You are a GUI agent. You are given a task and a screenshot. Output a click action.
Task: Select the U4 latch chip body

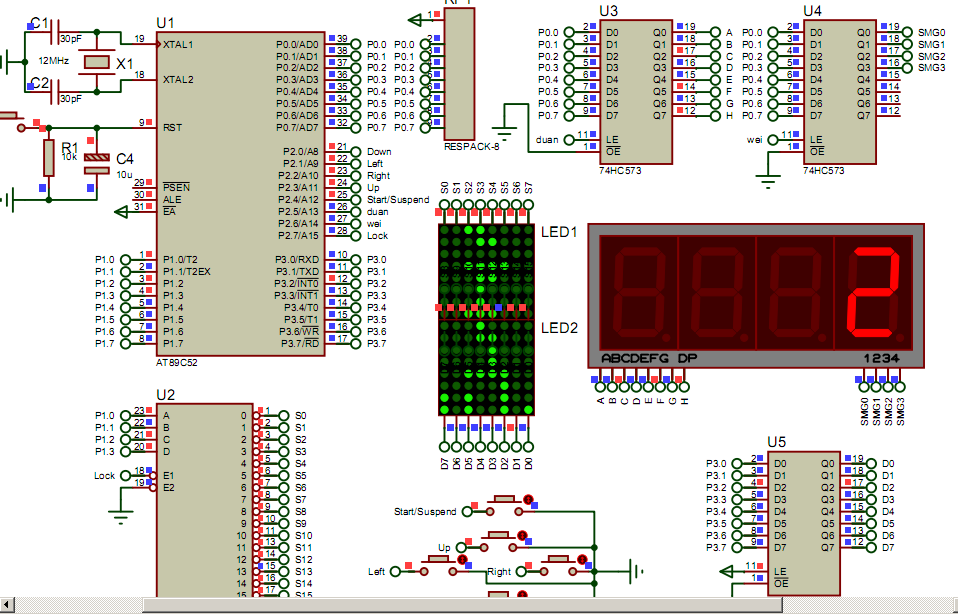click(840, 92)
